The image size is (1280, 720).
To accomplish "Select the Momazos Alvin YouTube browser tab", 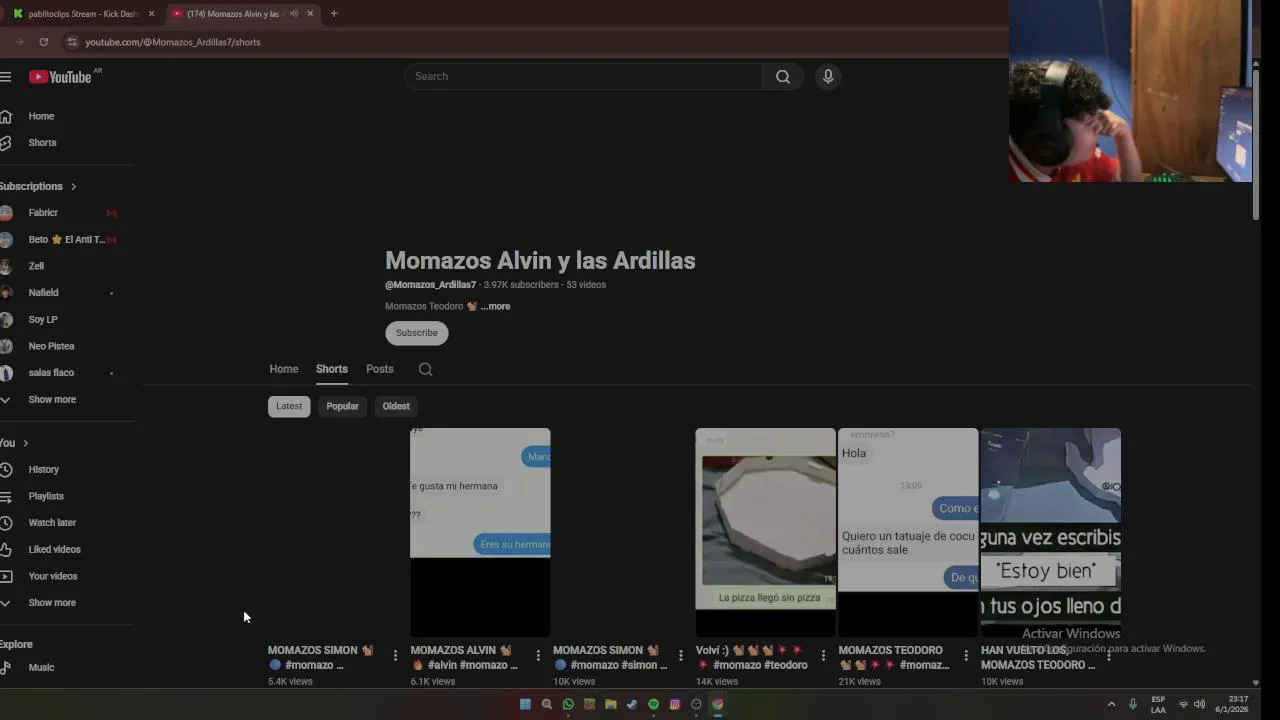I will pyautogui.click(x=235, y=14).
